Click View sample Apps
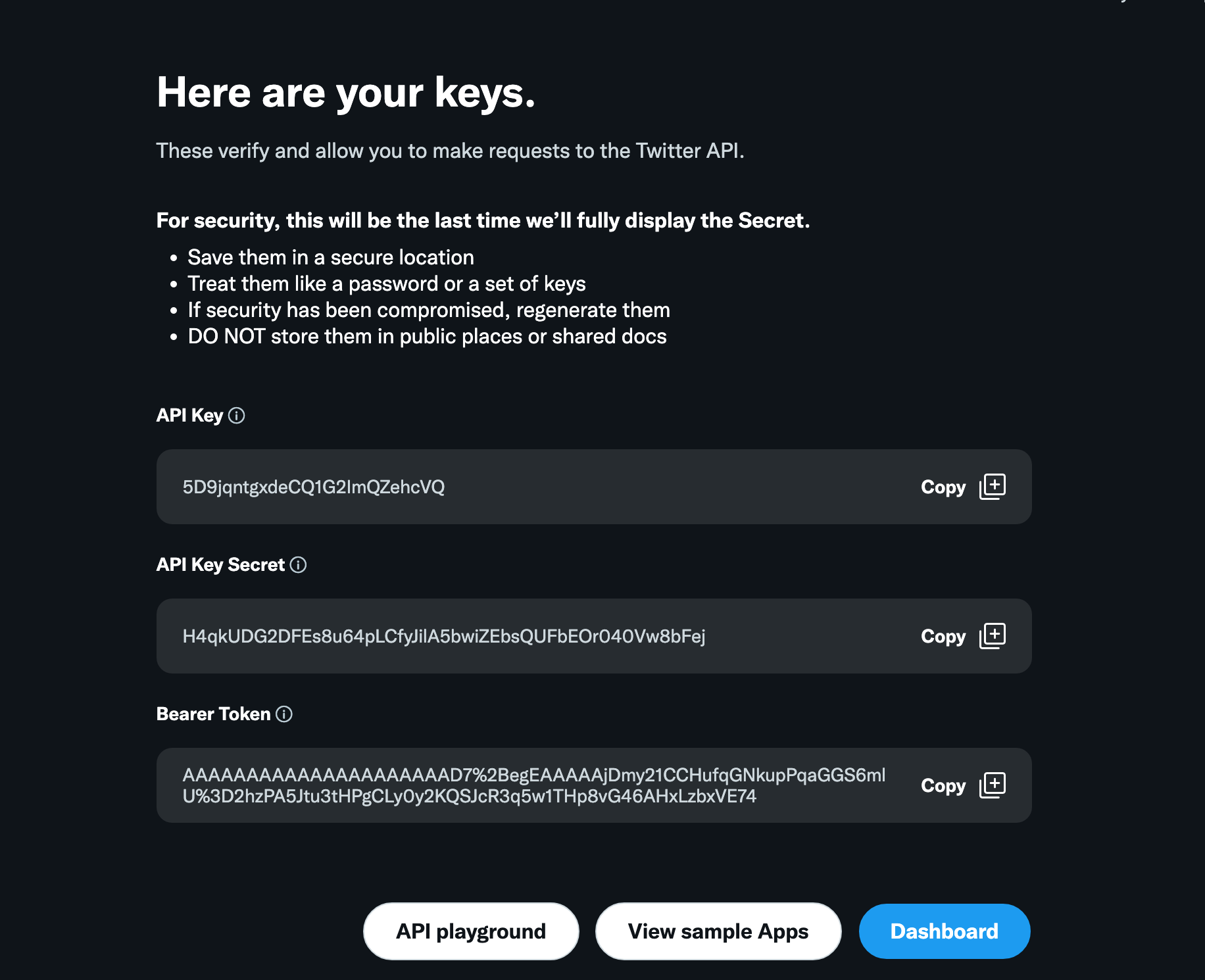This screenshot has width=1205, height=980. [718, 931]
